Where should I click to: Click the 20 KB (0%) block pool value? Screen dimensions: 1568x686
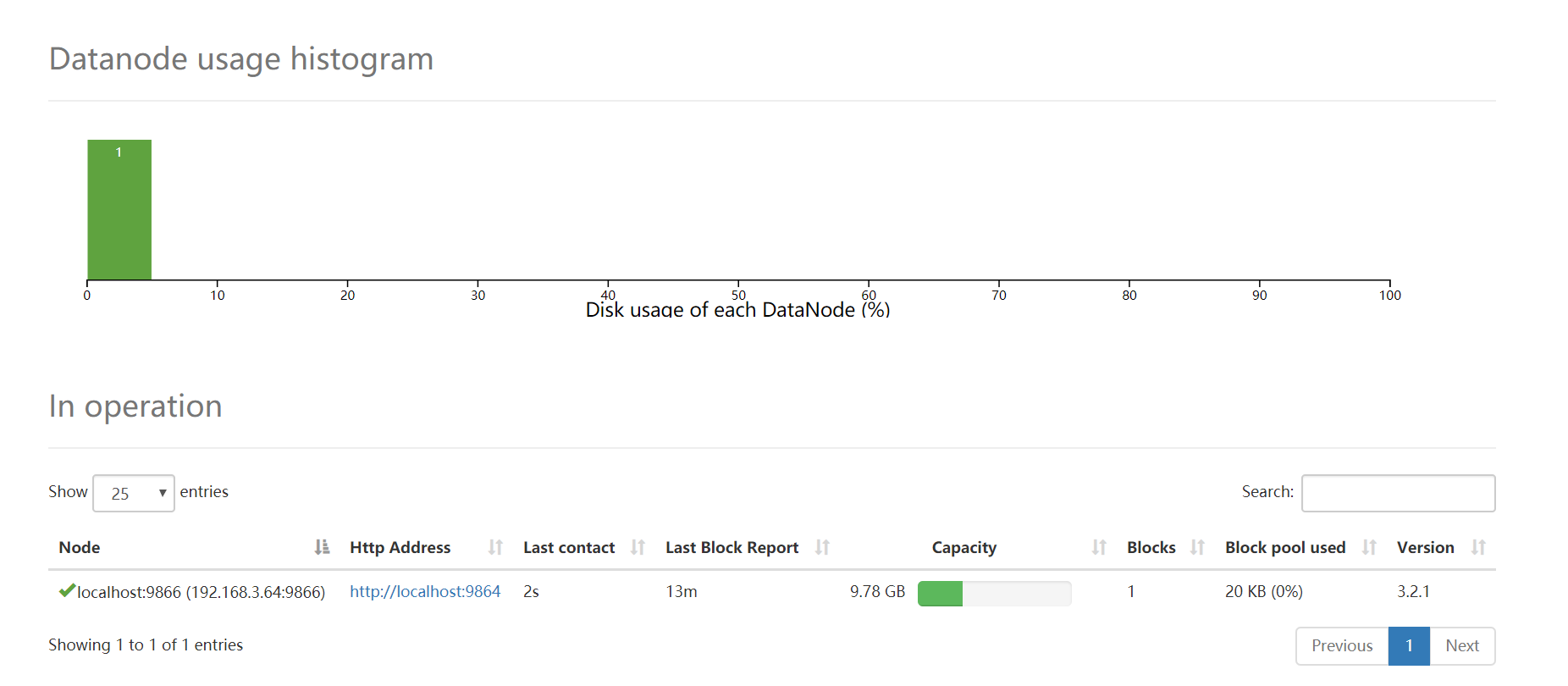(x=1263, y=591)
